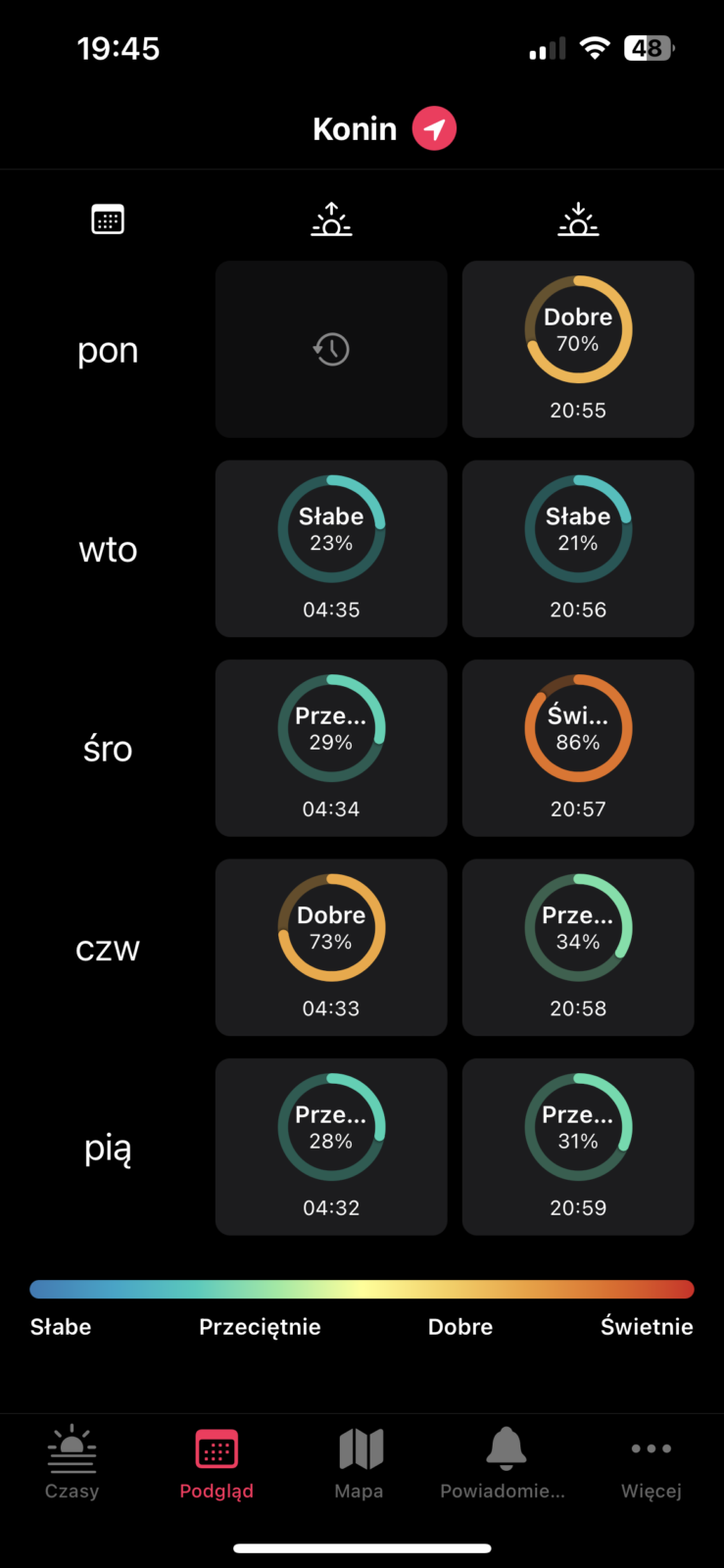Tap the calendar icon column header
The height and width of the screenshot is (1568, 724).
coord(108,220)
